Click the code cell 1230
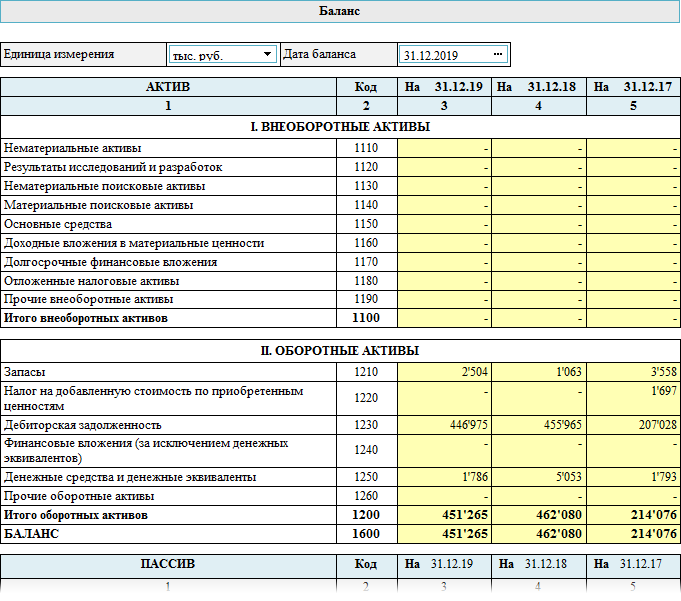This screenshot has height=601, width=681. [366, 425]
